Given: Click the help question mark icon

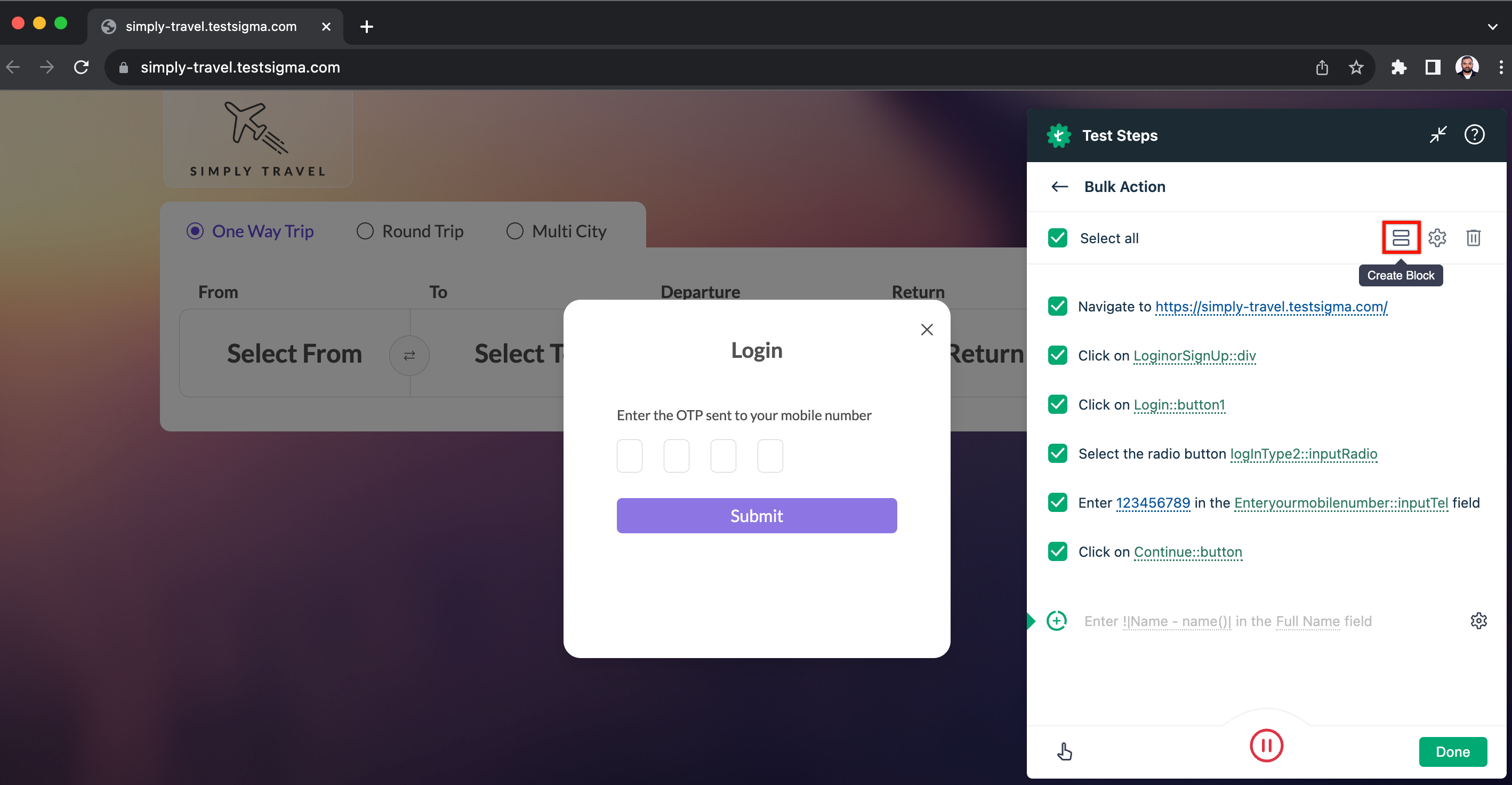Looking at the screenshot, I should point(1475,135).
